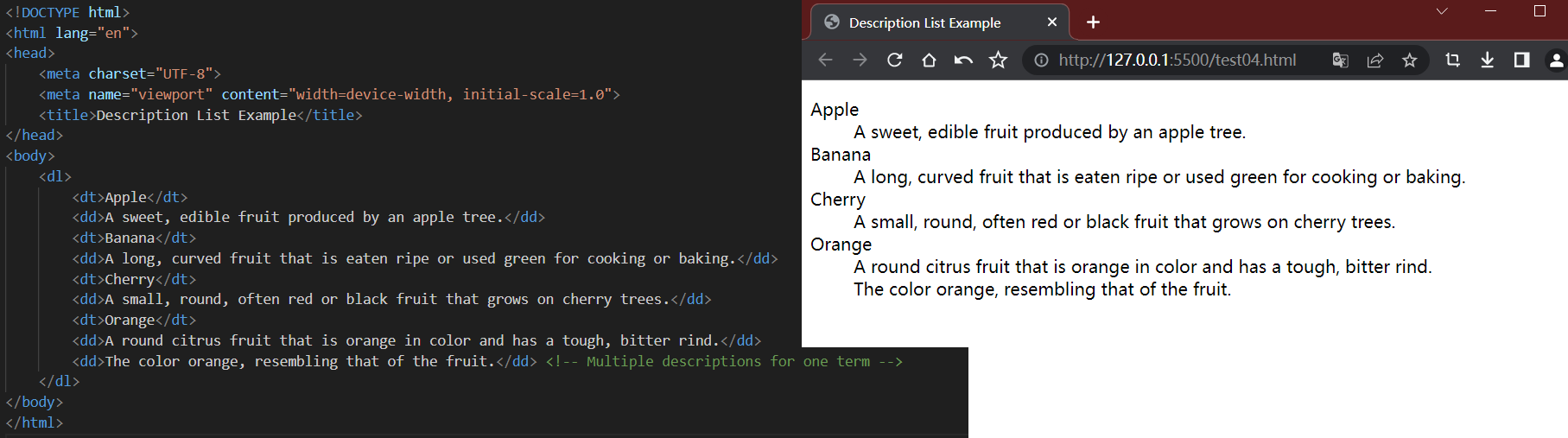Share this page icon in address bar

(x=1374, y=60)
